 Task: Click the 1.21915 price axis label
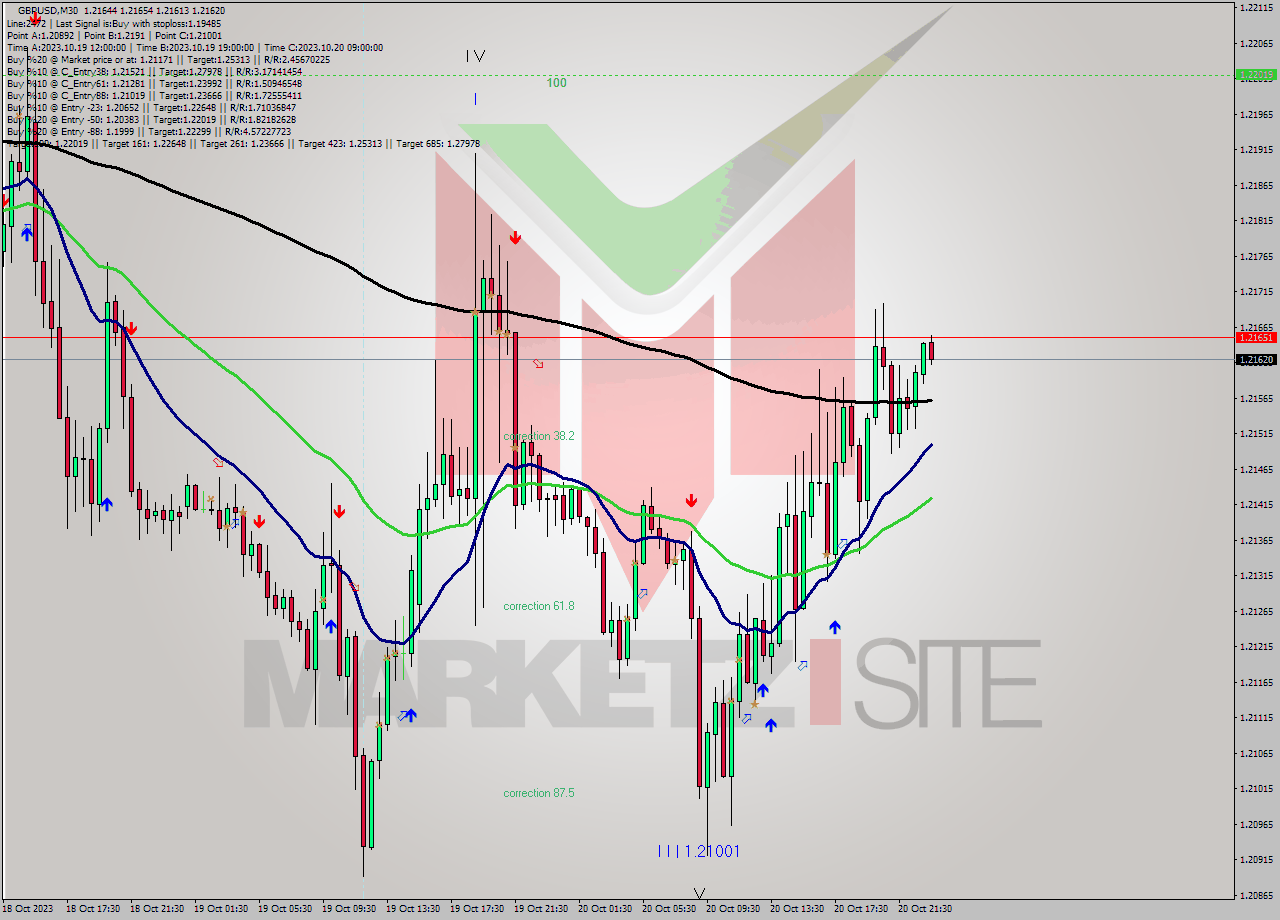coord(1257,149)
